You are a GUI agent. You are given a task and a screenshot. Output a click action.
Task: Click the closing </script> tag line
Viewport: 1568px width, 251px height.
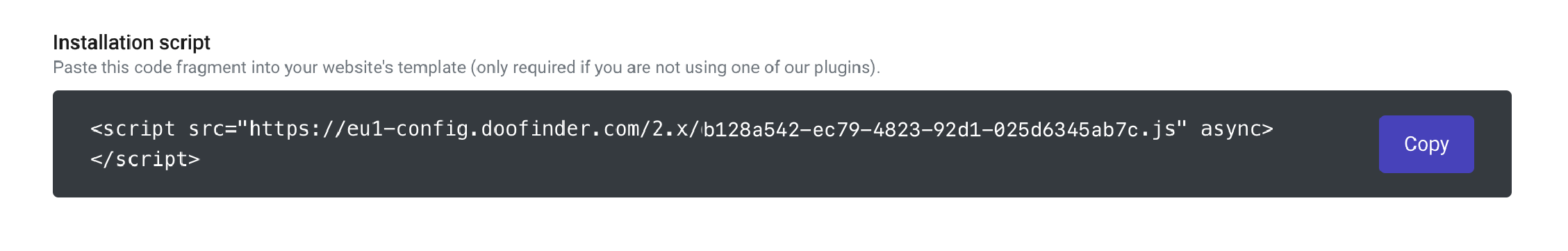pos(145,159)
